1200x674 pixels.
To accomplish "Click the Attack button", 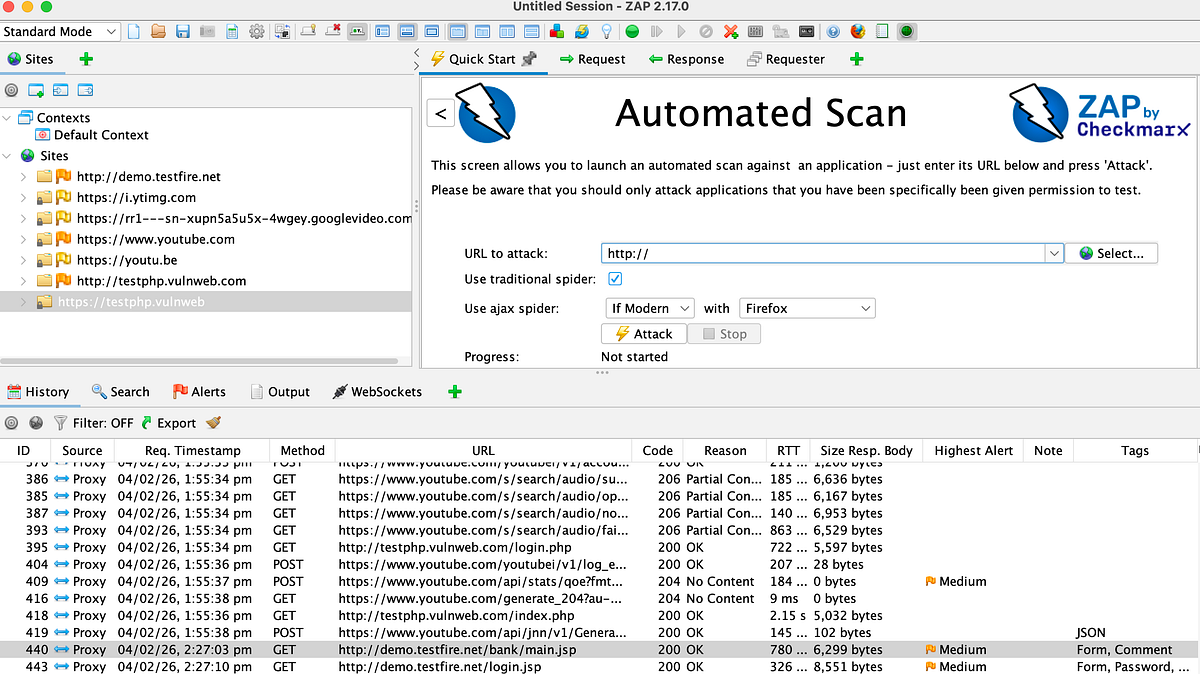I will pos(643,334).
